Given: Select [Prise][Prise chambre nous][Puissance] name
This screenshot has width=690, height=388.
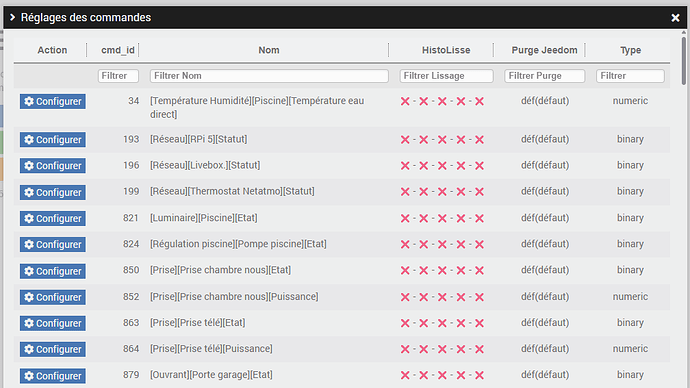Looking at the screenshot, I should coord(234,296).
